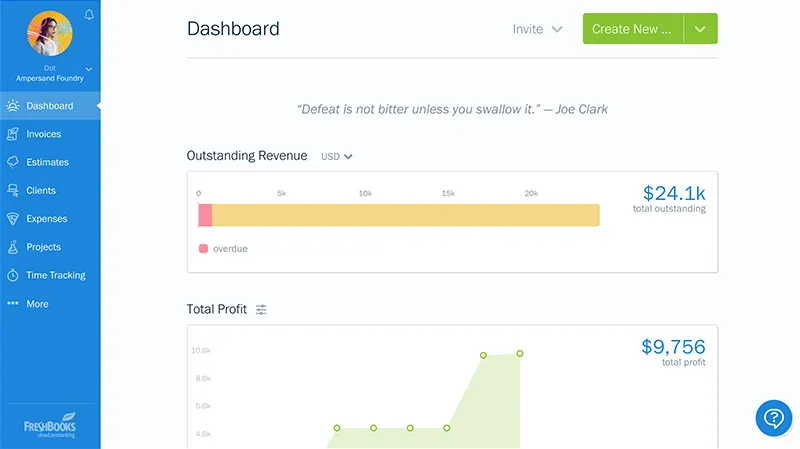
Task: Click the notification bell icon
Action: pyautogui.click(x=90, y=14)
